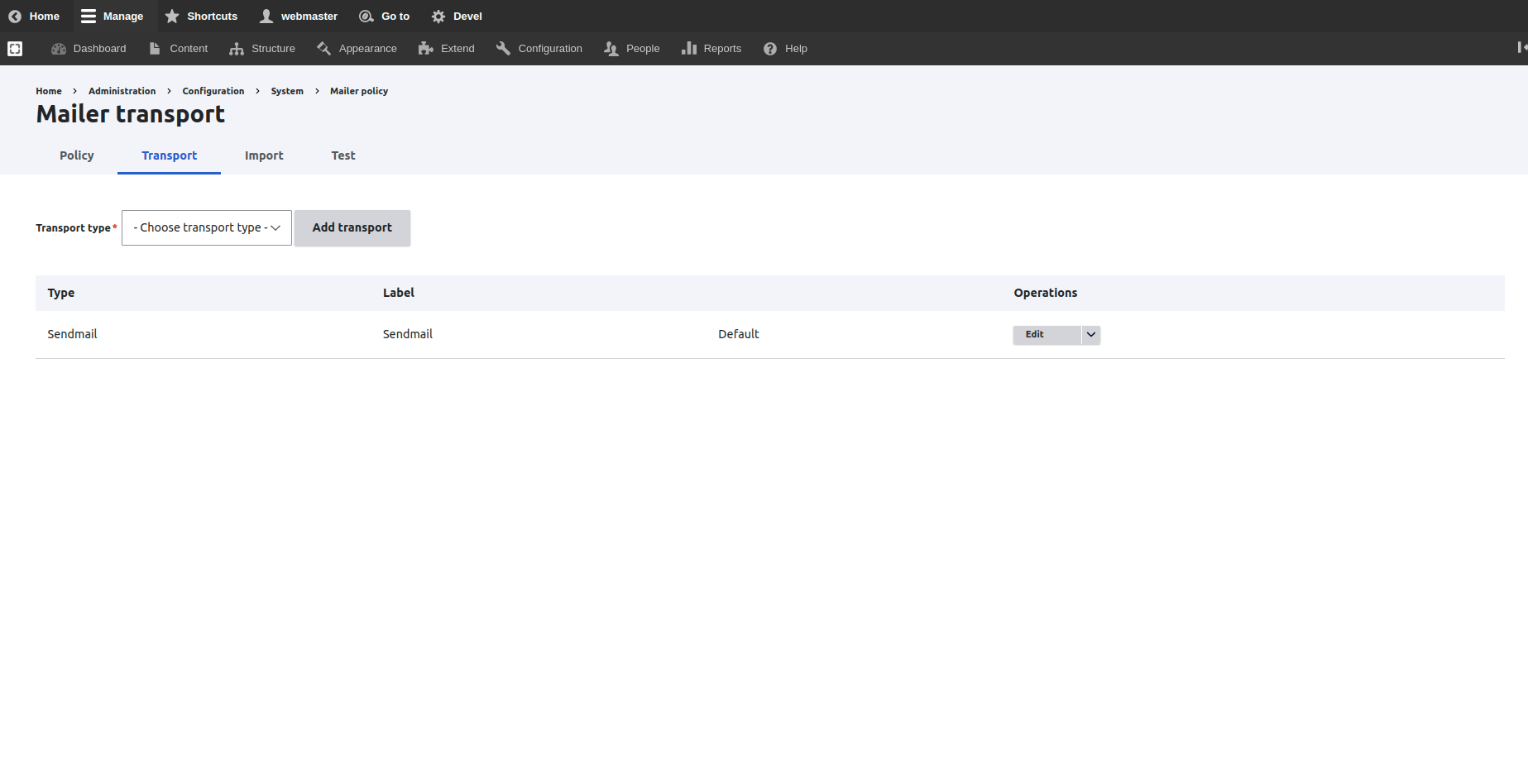The image size is (1528, 784).
Task: Switch to the Test tab
Action: click(x=343, y=155)
